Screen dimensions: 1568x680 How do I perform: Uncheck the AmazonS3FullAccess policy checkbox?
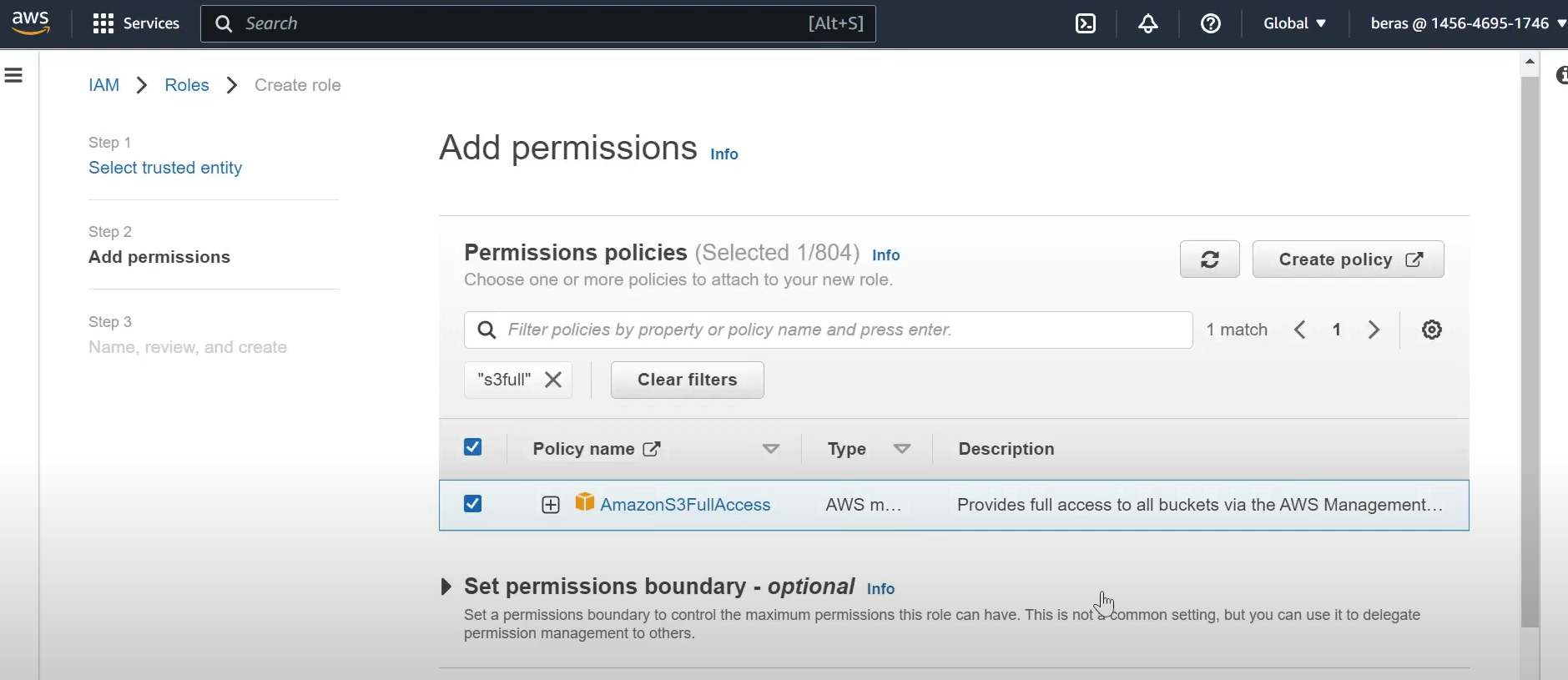[x=473, y=504]
